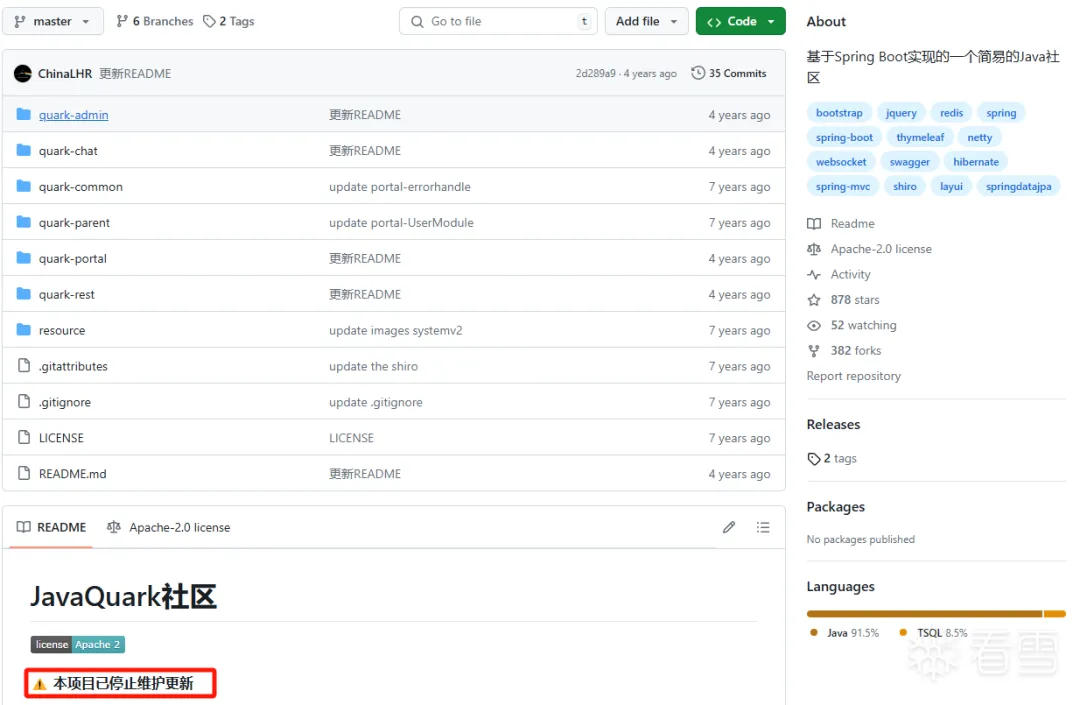Click the .gitignore file icon

tap(24, 401)
